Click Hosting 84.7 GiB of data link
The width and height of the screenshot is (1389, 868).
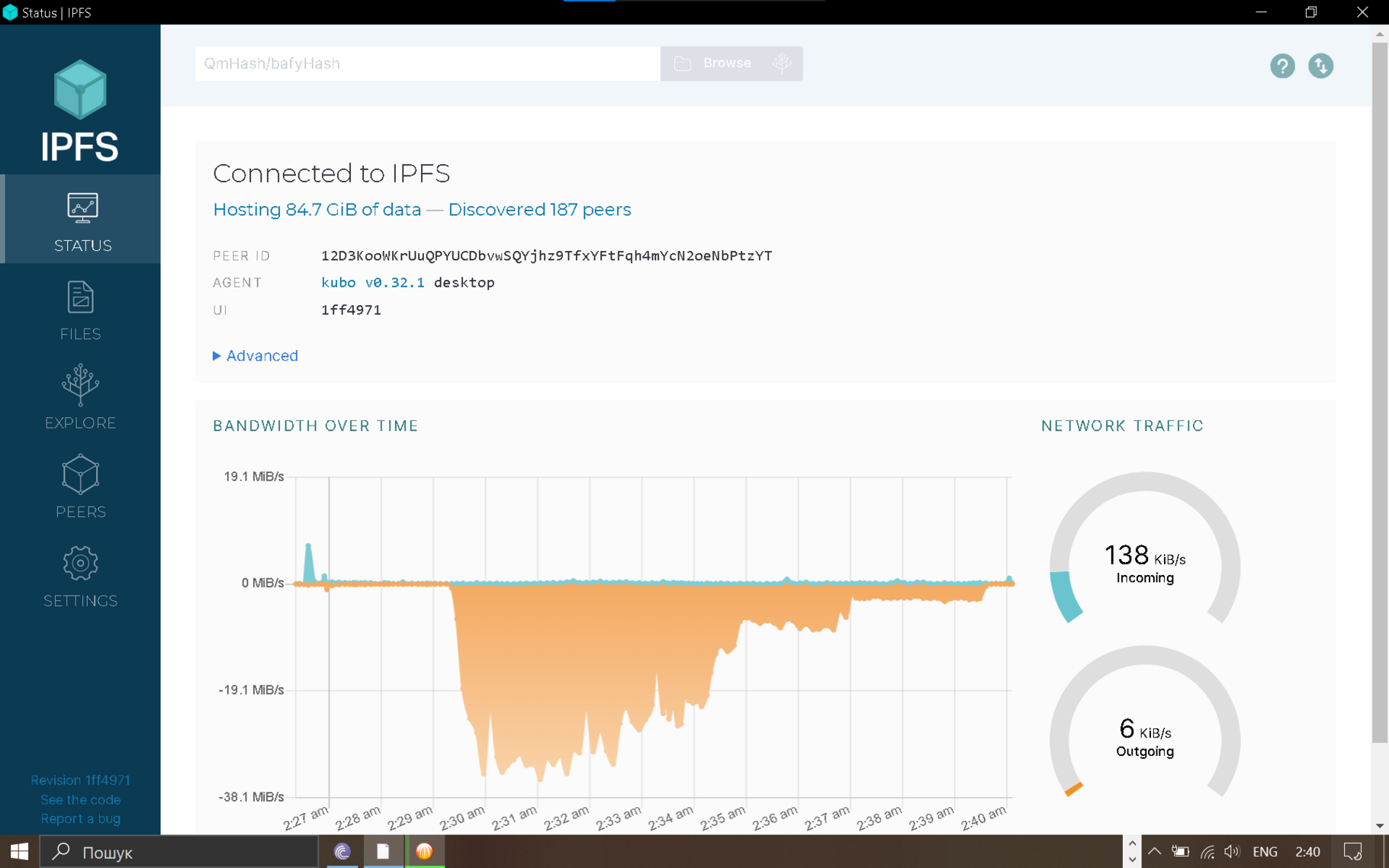point(317,210)
